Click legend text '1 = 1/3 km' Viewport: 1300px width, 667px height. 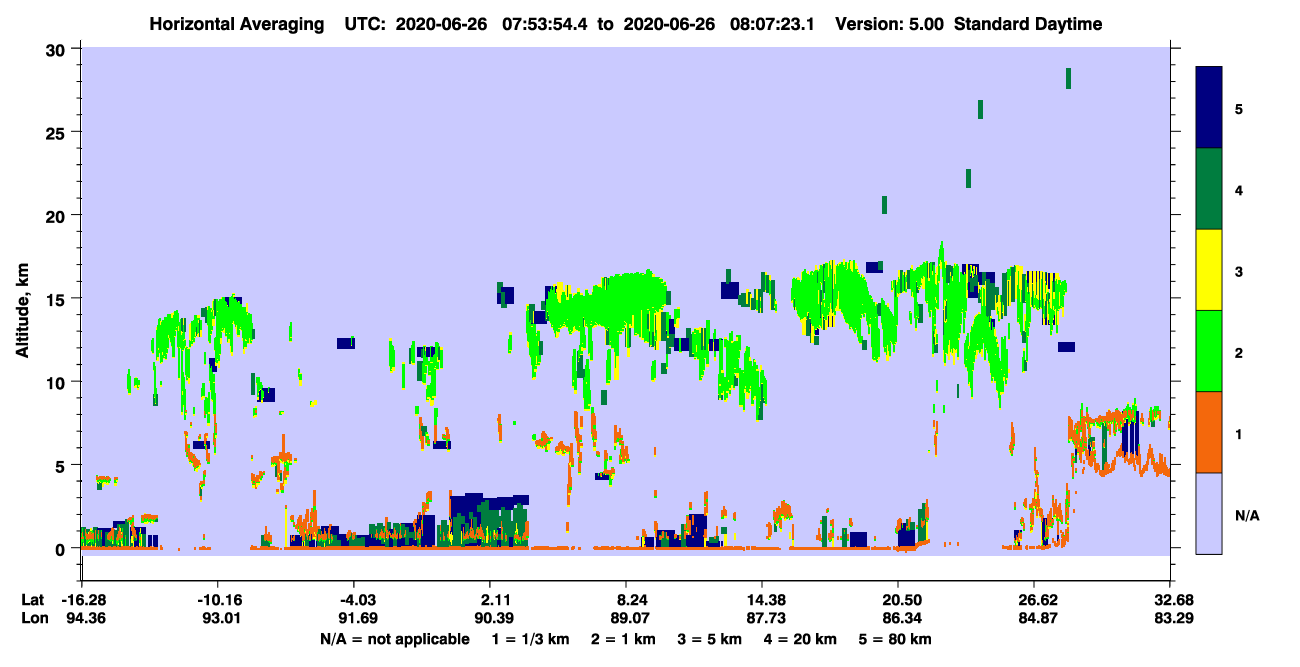click(532, 639)
